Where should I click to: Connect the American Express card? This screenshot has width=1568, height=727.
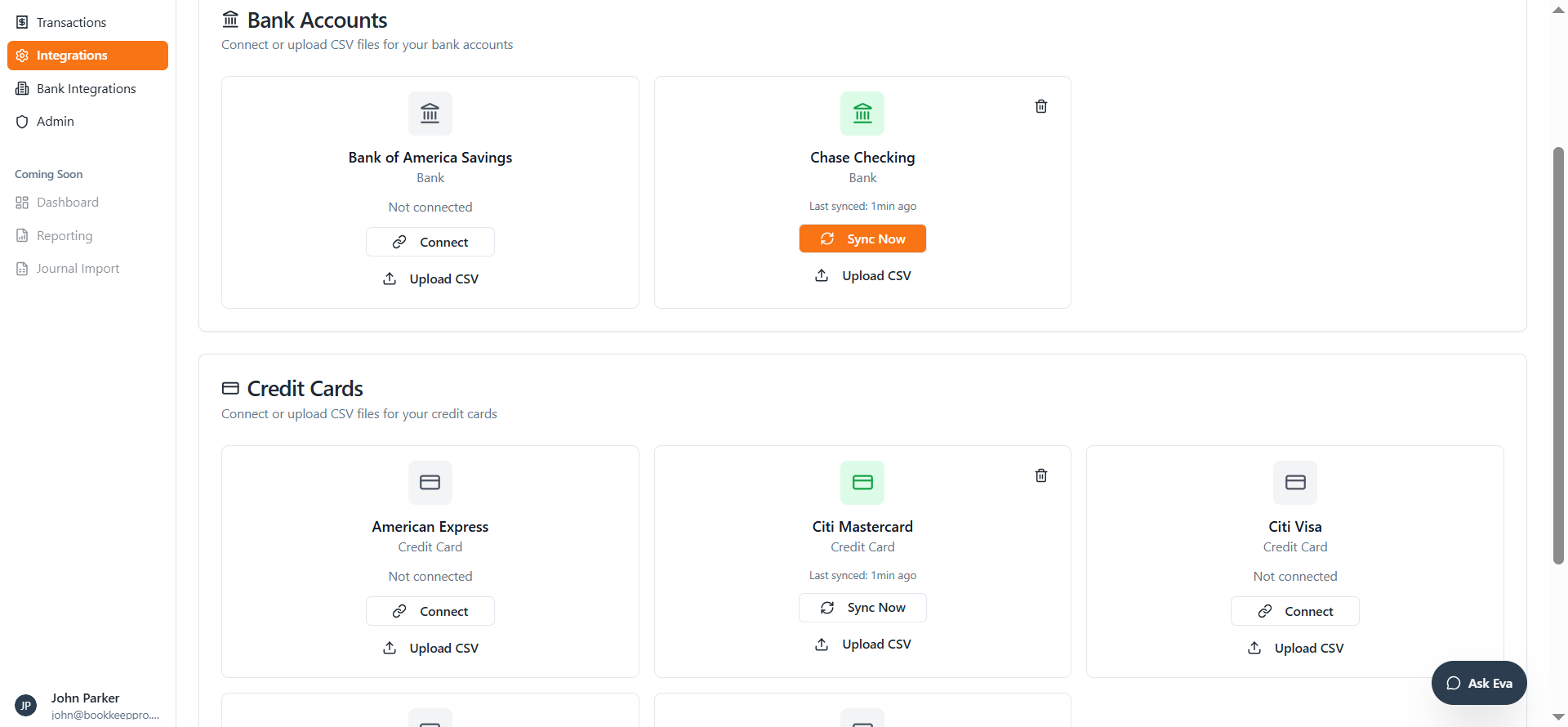point(430,611)
